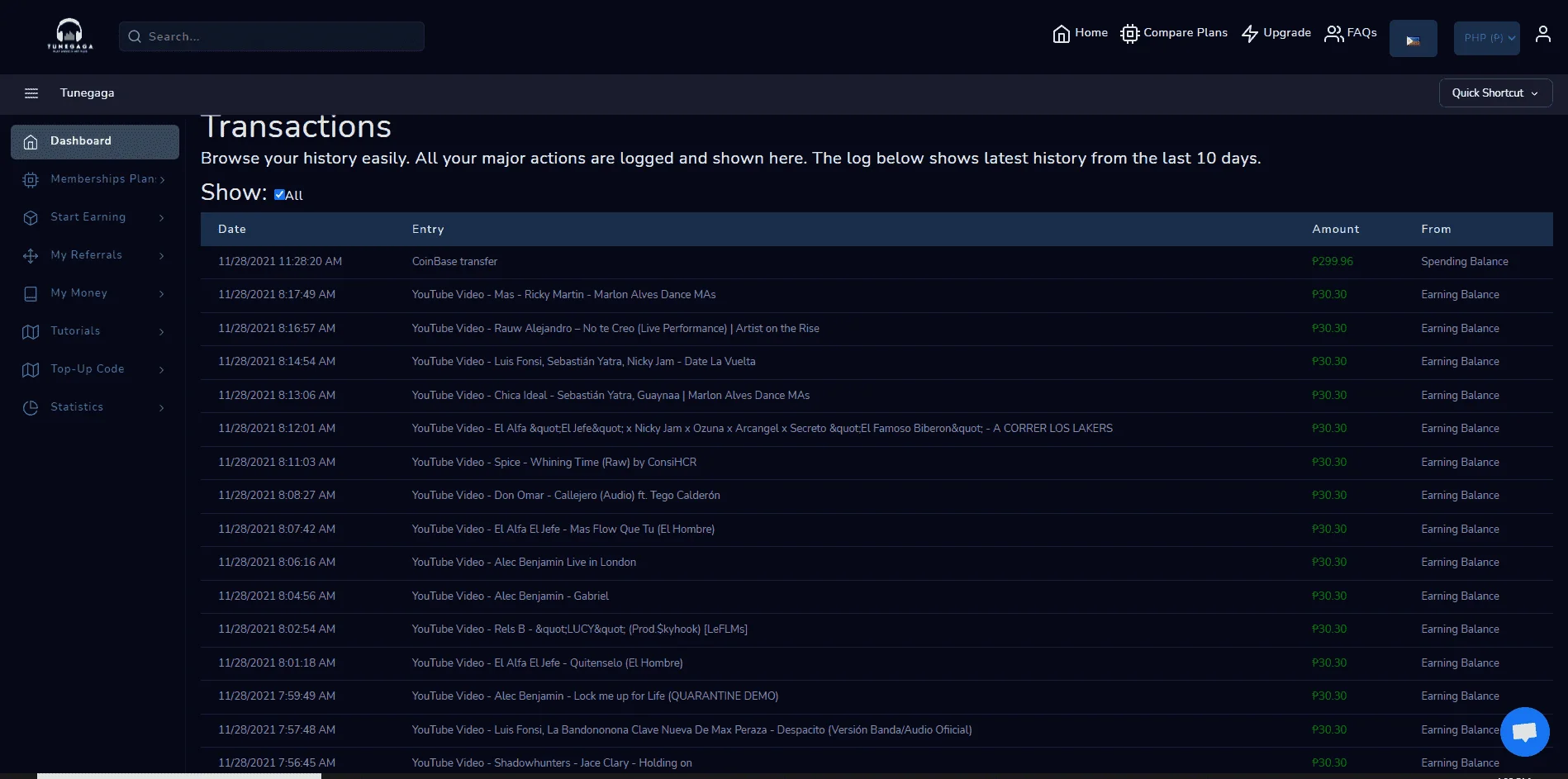Click the horizontal scrollbar at bottom
1568x779 pixels.
tap(179, 776)
